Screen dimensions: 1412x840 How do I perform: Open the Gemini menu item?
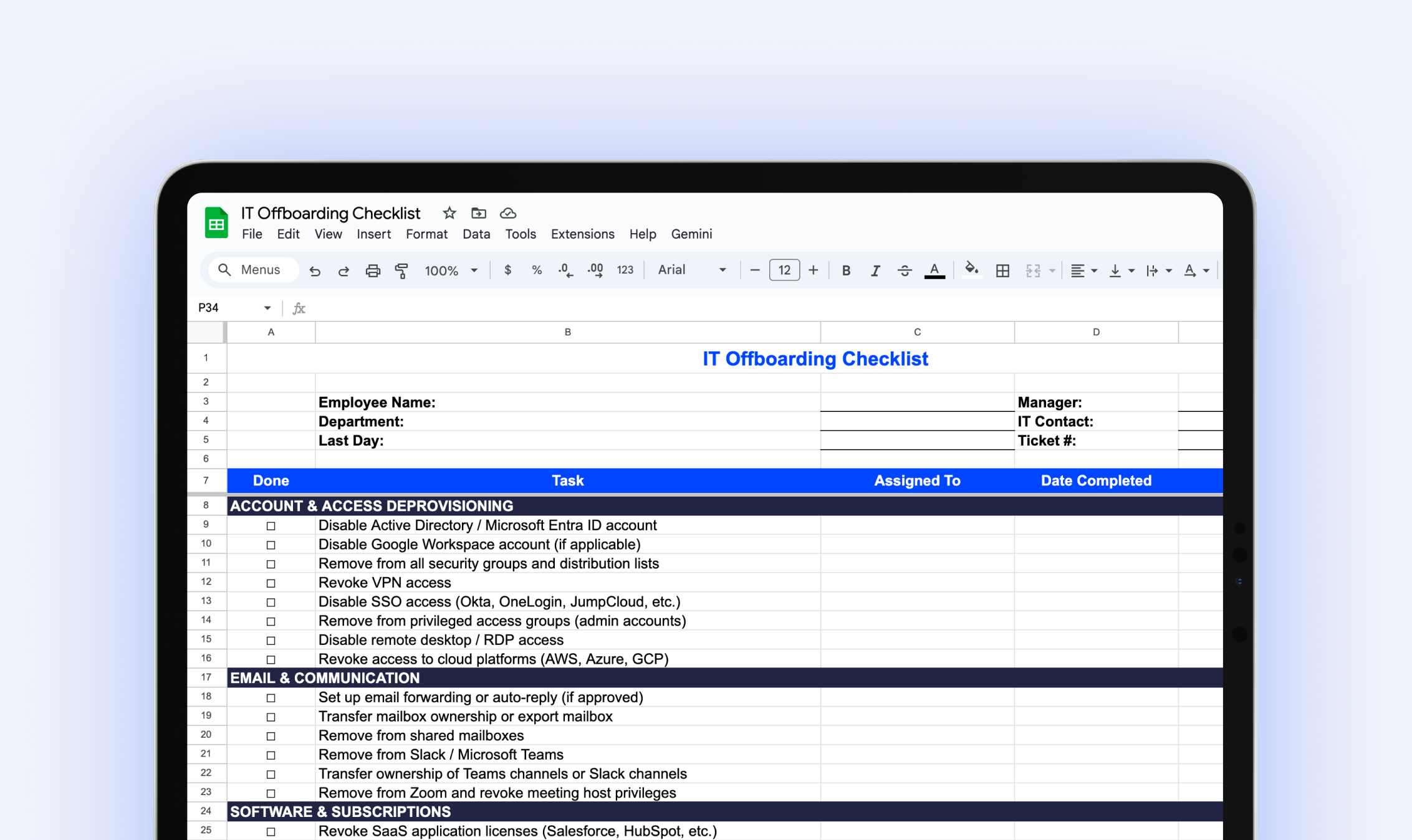pos(691,234)
